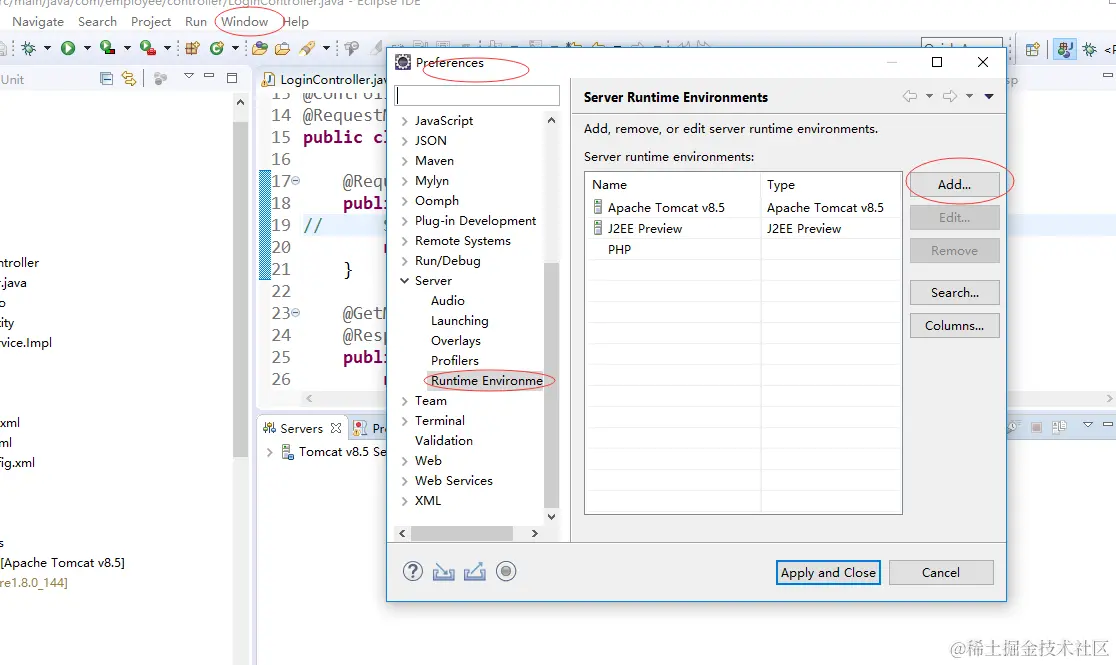Click the Open Type folder icon
The height and width of the screenshot is (665, 1116).
pyautogui.click(x=260, y=48)
